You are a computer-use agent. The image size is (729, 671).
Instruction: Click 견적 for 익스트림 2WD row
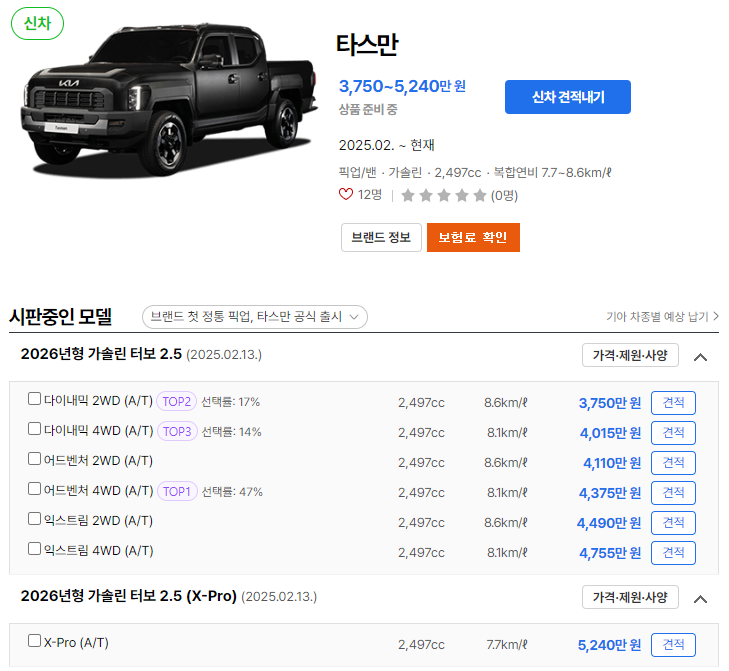[673, 523]
